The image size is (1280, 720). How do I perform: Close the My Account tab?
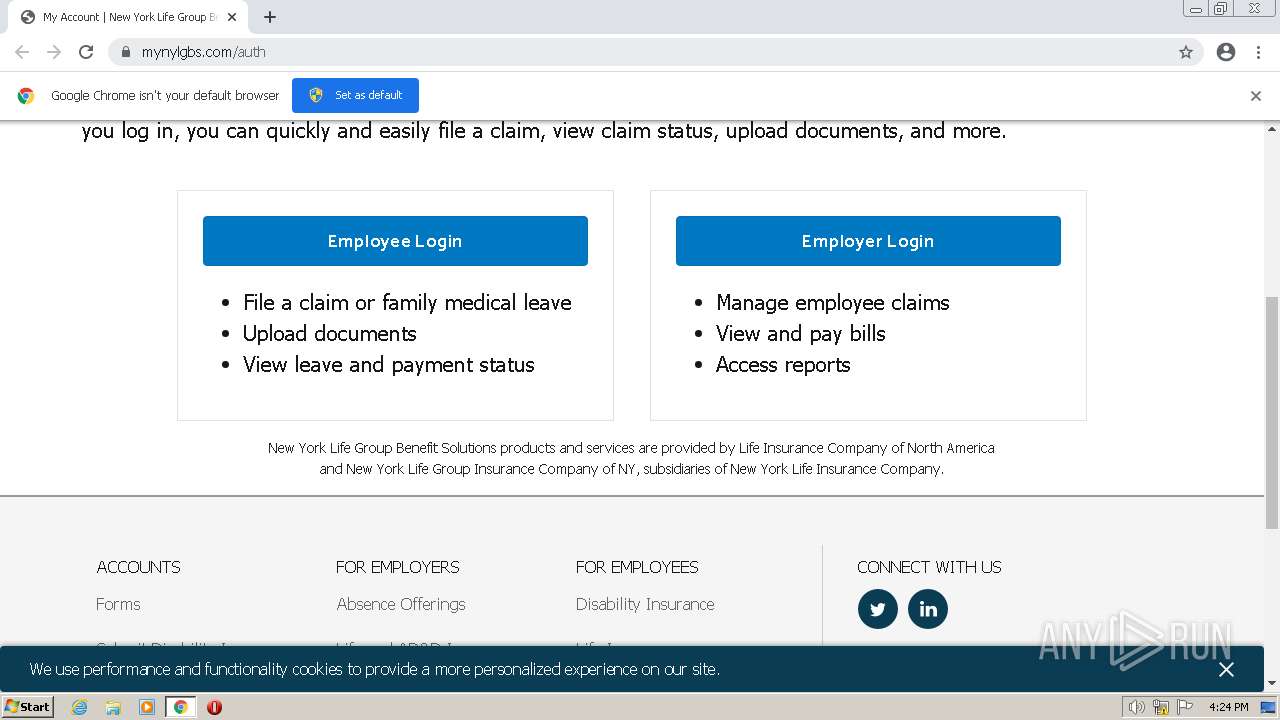(x=232, y=17)
